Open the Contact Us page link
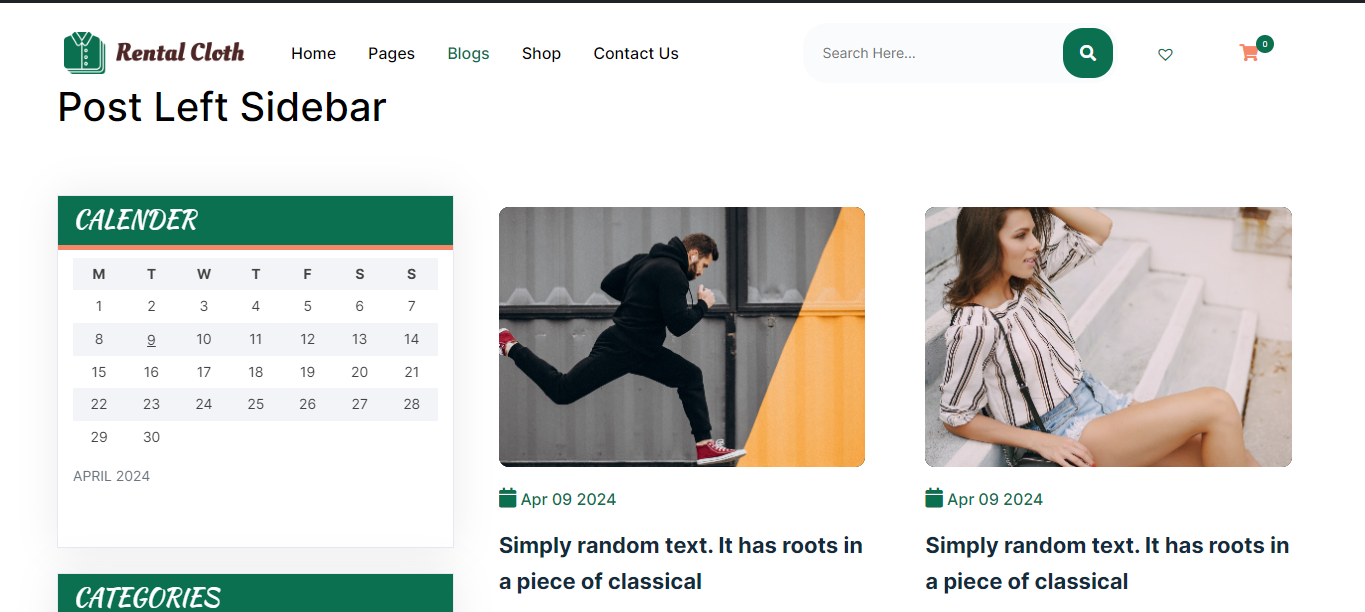 tap(636, 53)
